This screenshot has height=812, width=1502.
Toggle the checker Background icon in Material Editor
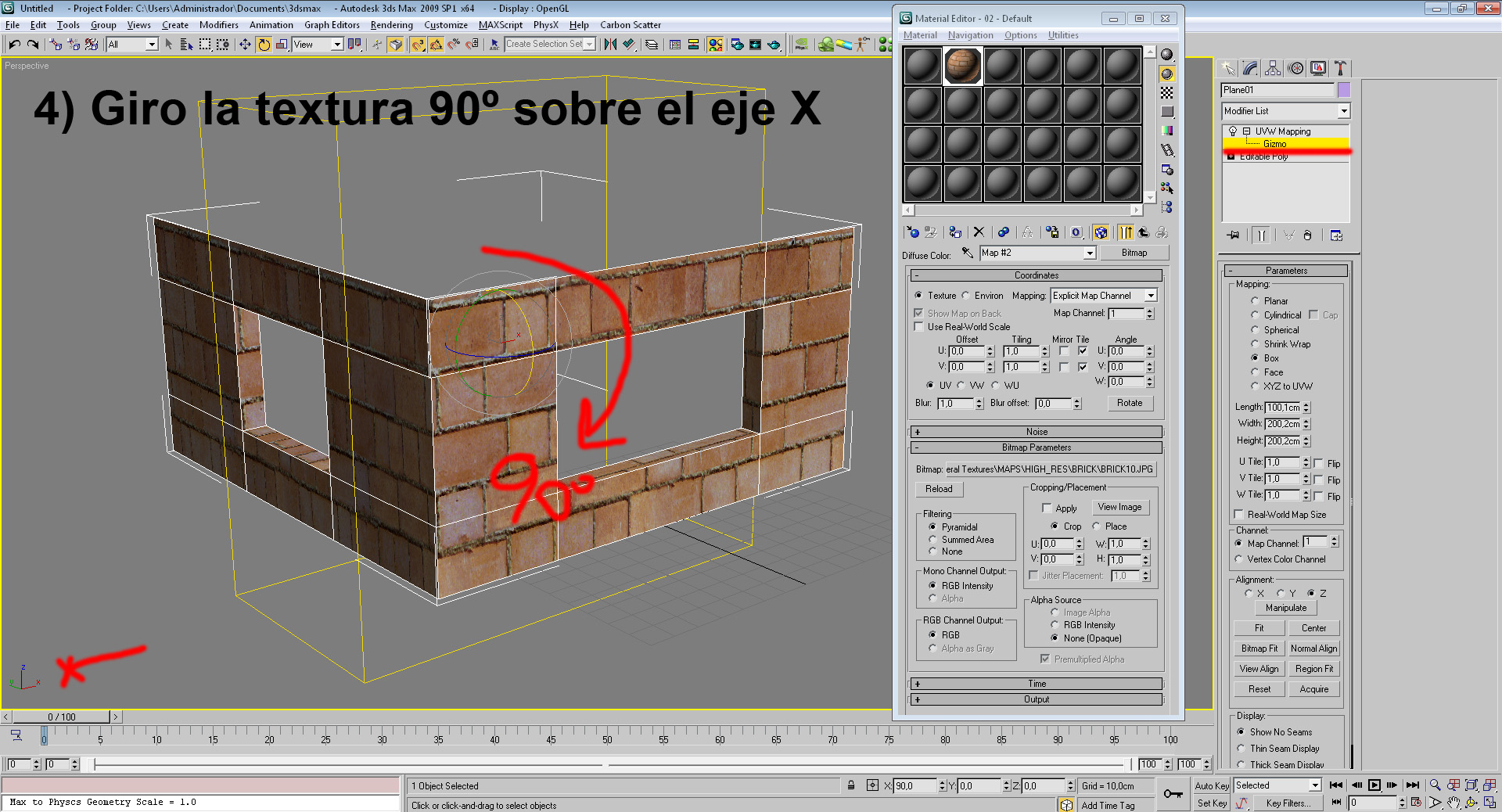[x=1167, y=92]
